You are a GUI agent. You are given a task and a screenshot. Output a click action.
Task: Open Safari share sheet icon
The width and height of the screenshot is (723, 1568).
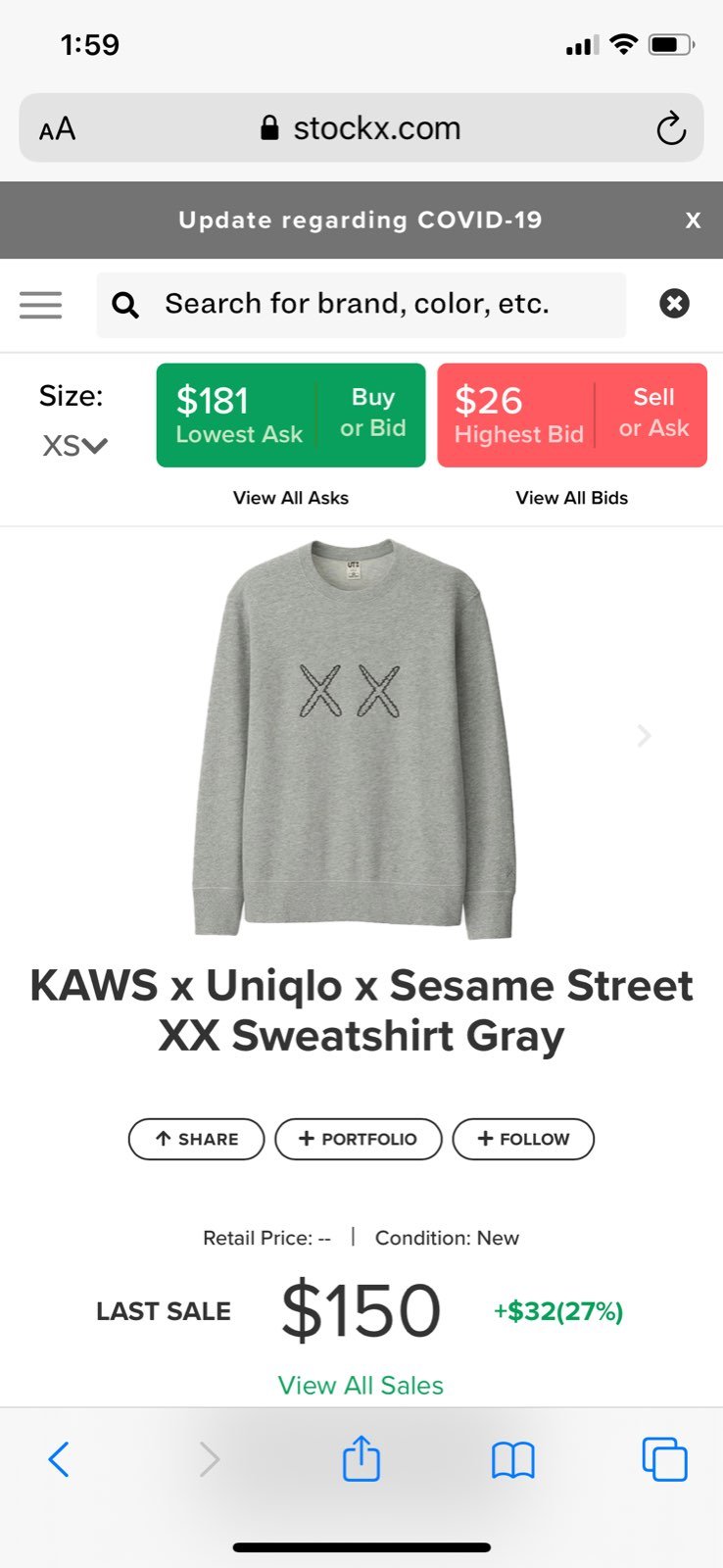click(361, 1457)
